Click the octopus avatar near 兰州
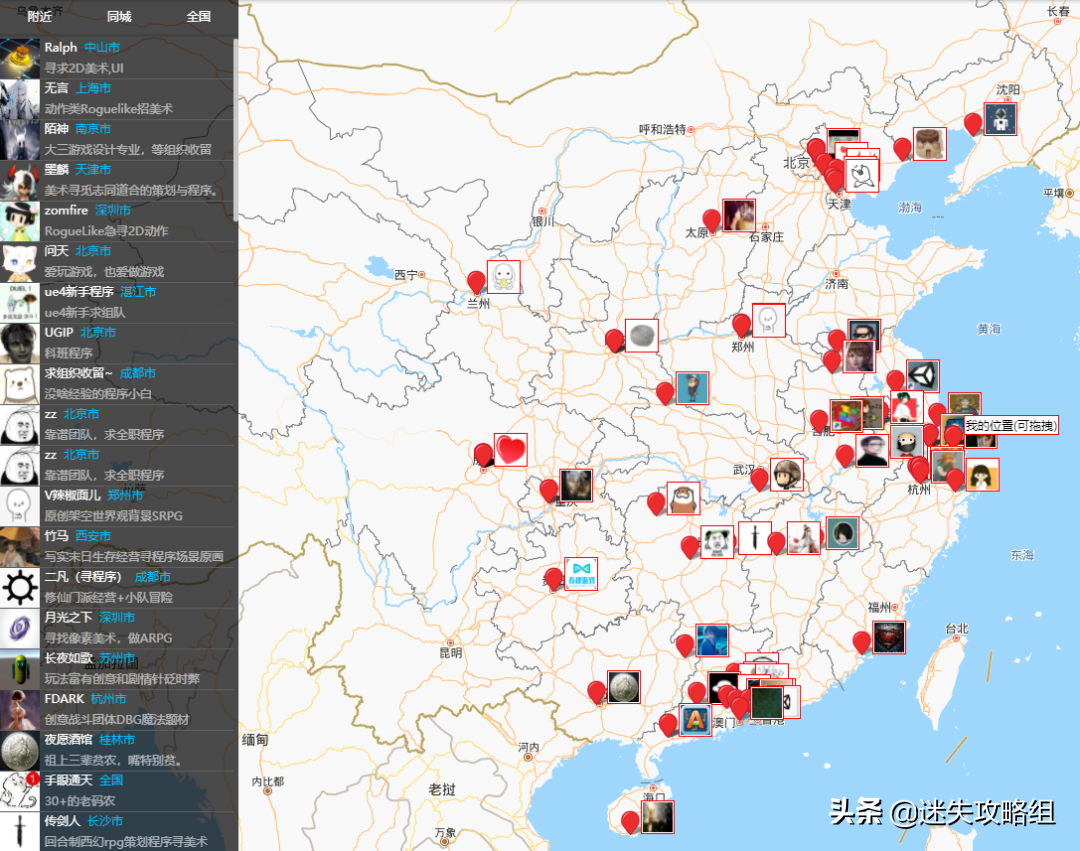 click(503, 277)
